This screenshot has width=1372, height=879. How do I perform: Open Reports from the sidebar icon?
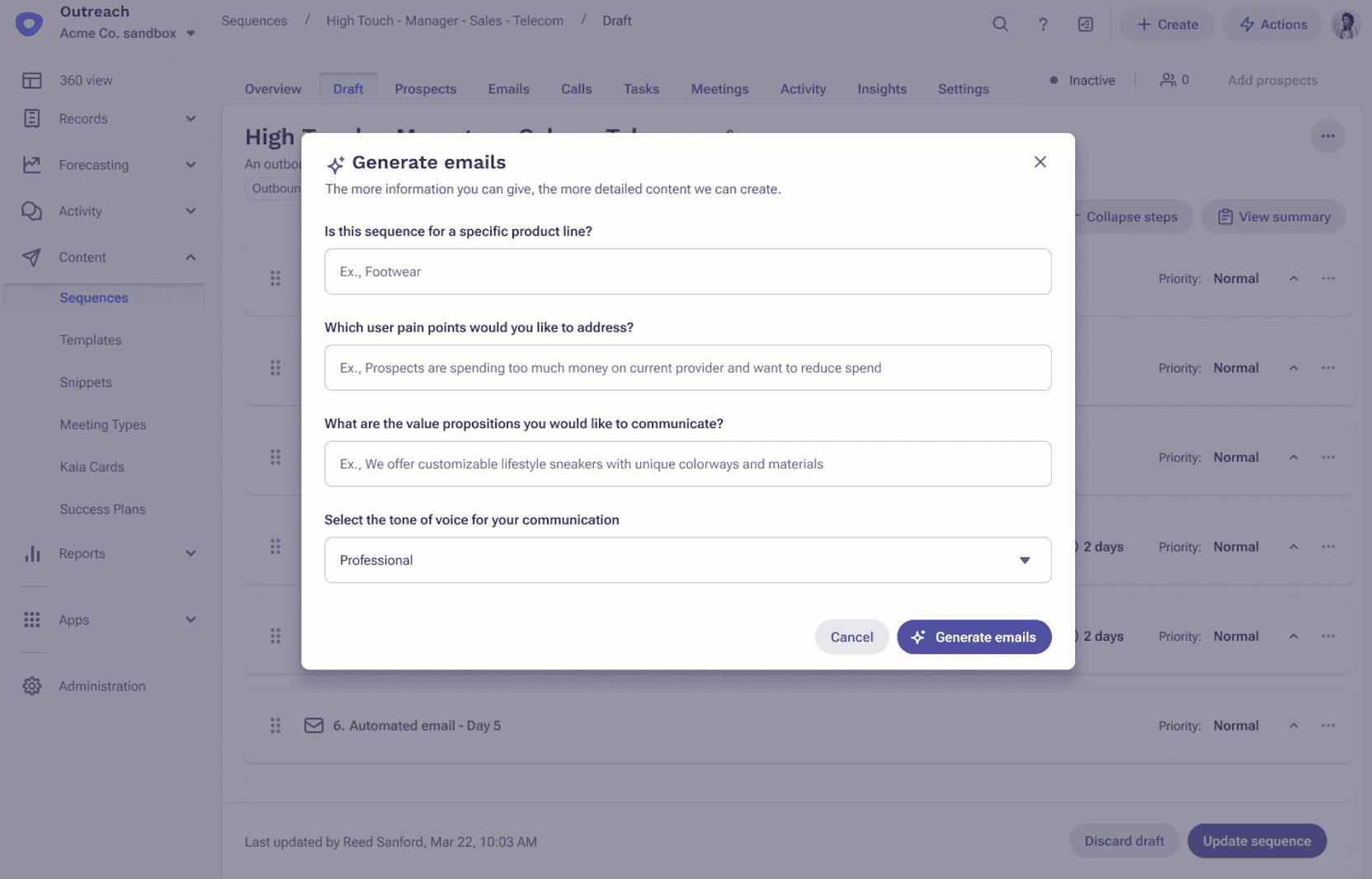pos(33,553)
